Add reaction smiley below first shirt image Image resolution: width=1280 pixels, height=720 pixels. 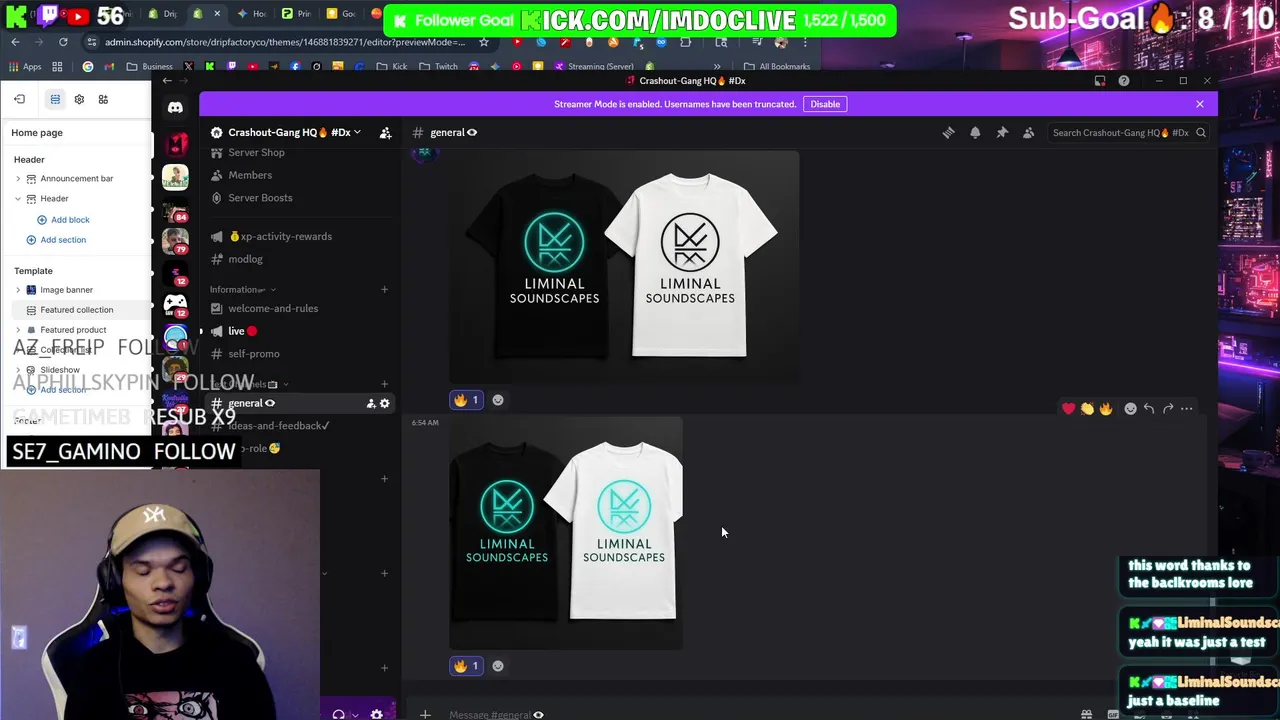pyautogui.click(x=498, y=400)
